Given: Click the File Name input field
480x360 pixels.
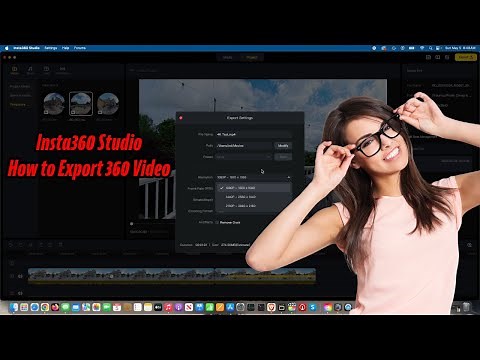Looking at the screenshot, I should (254, 134).
